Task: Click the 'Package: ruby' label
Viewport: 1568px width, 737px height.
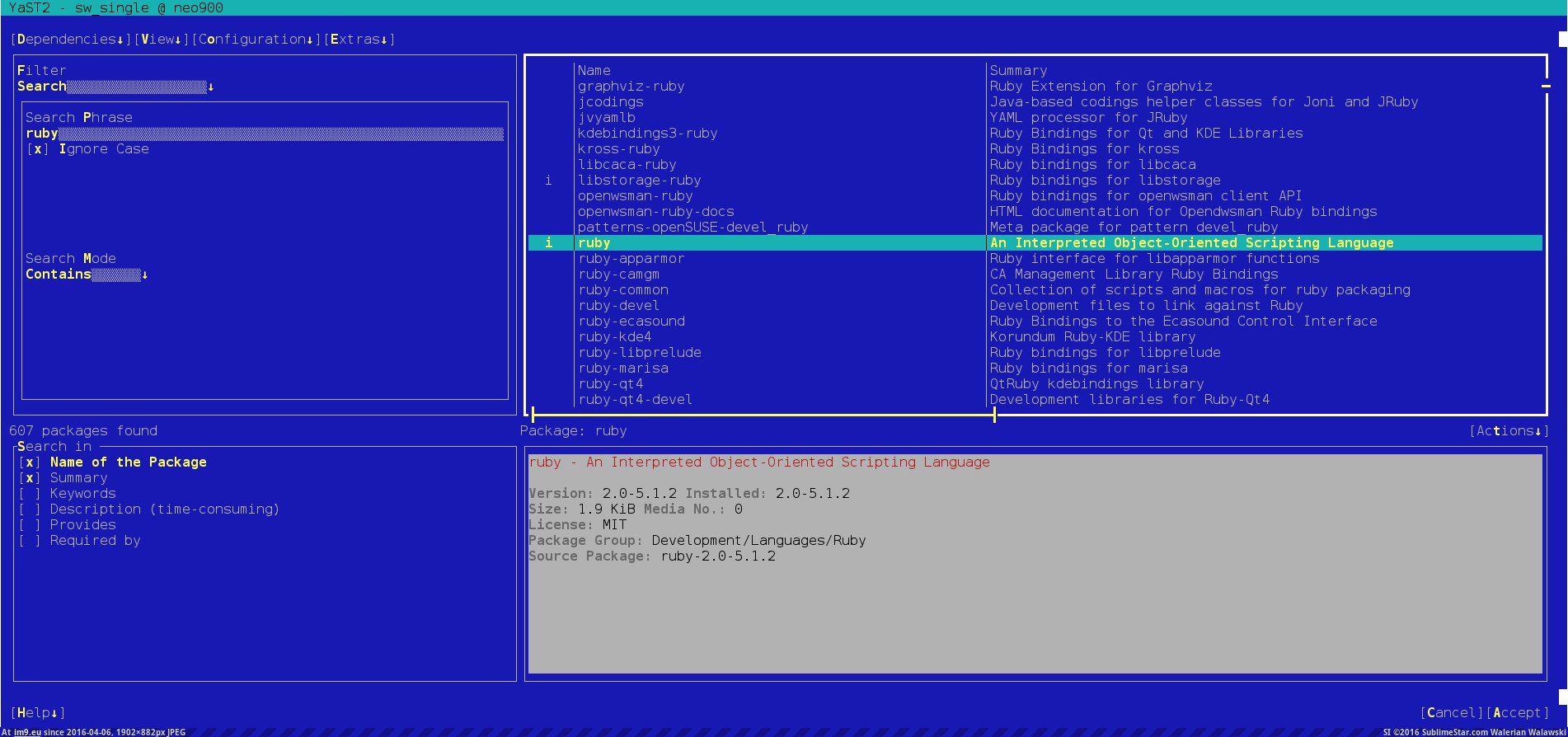Action: [x=574, y=431]
